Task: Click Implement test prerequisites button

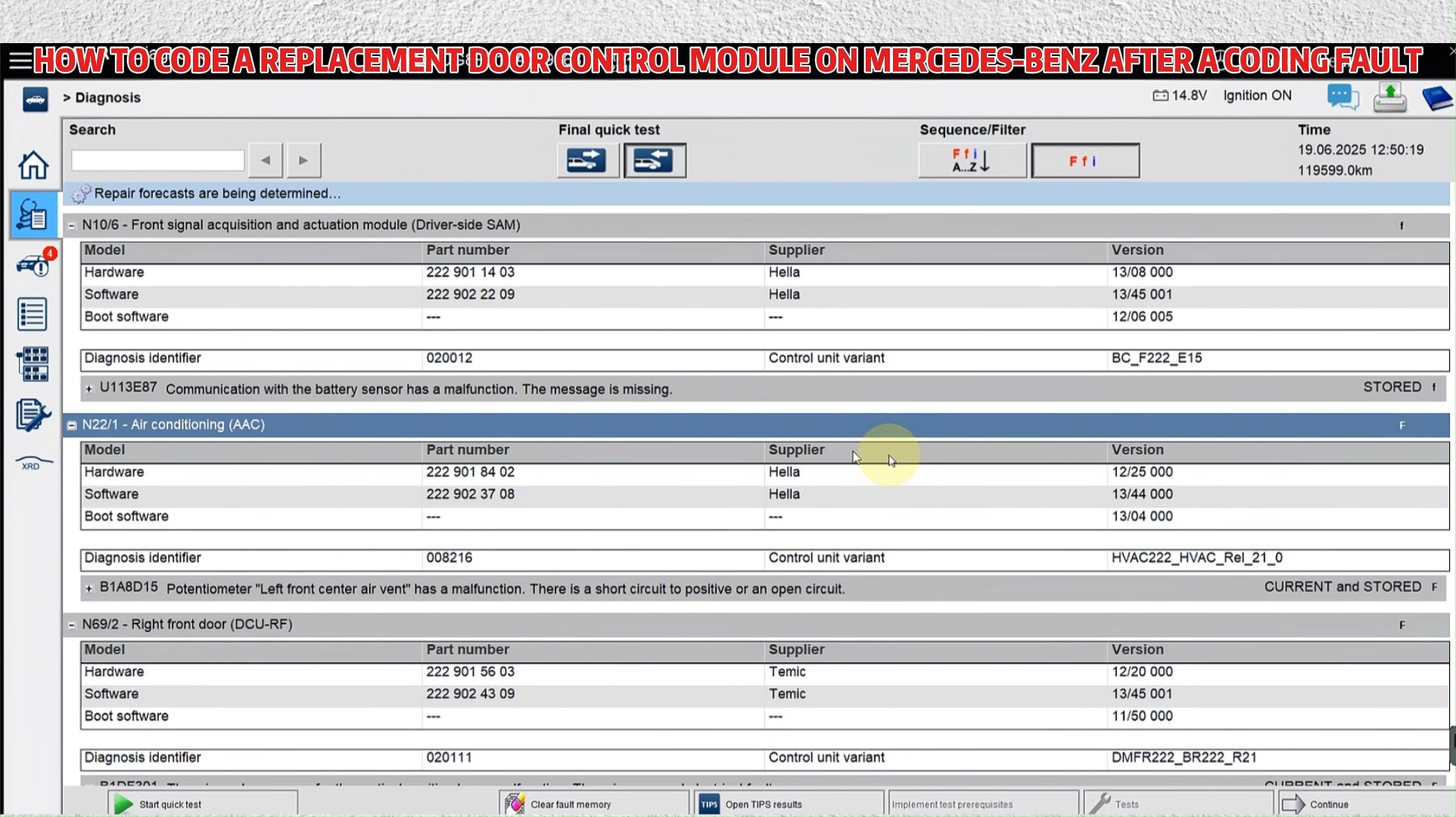Action: 983,803
